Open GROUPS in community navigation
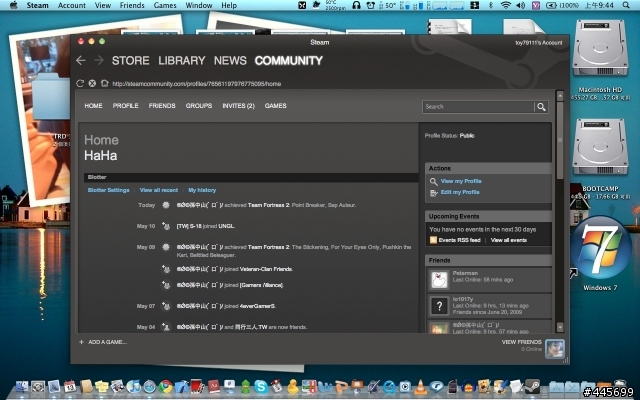The height and width of the screenshot is (400, 640). coord(199,106)
